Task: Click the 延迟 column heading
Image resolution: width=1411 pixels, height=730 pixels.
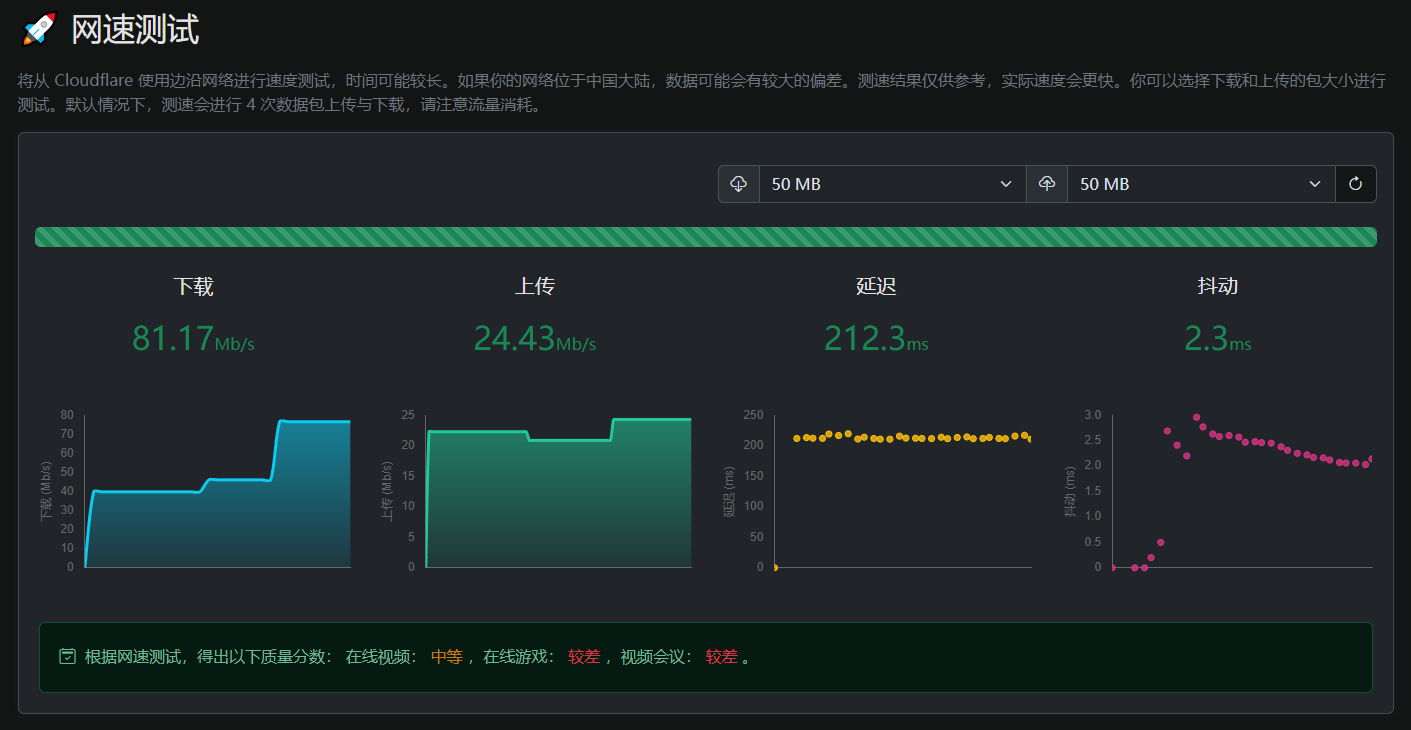Action: click(x=876, y=286)
